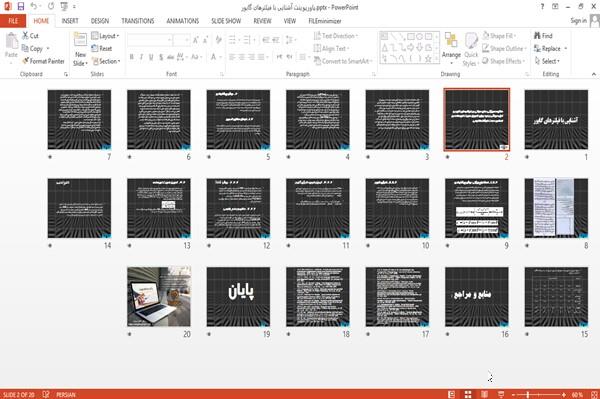
Task: Click the Reset slide button
Action: click(x=102, y=49)
